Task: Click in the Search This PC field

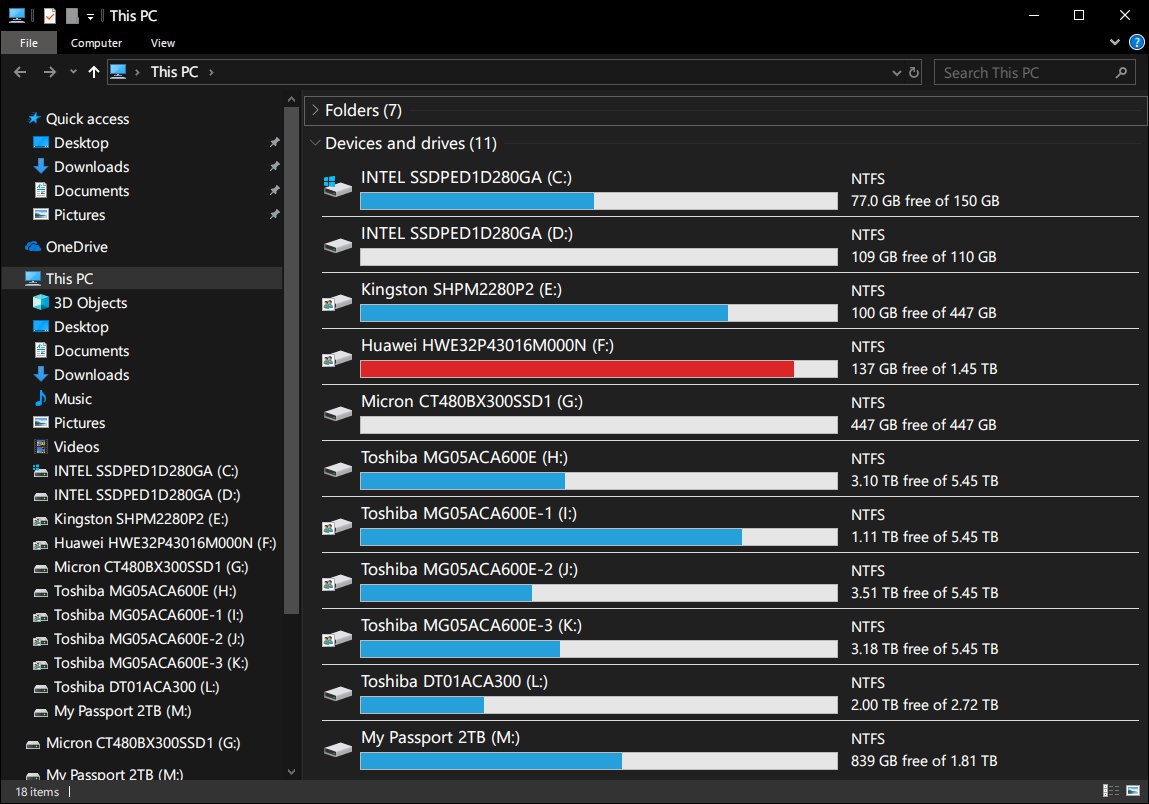Action: coord(1023,72)
